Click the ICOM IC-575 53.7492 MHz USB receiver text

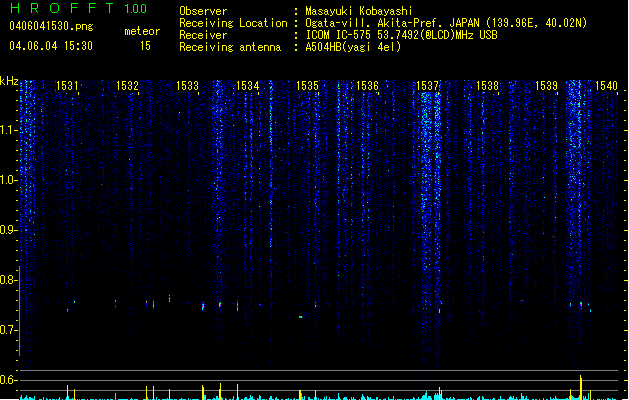point(402,35)
